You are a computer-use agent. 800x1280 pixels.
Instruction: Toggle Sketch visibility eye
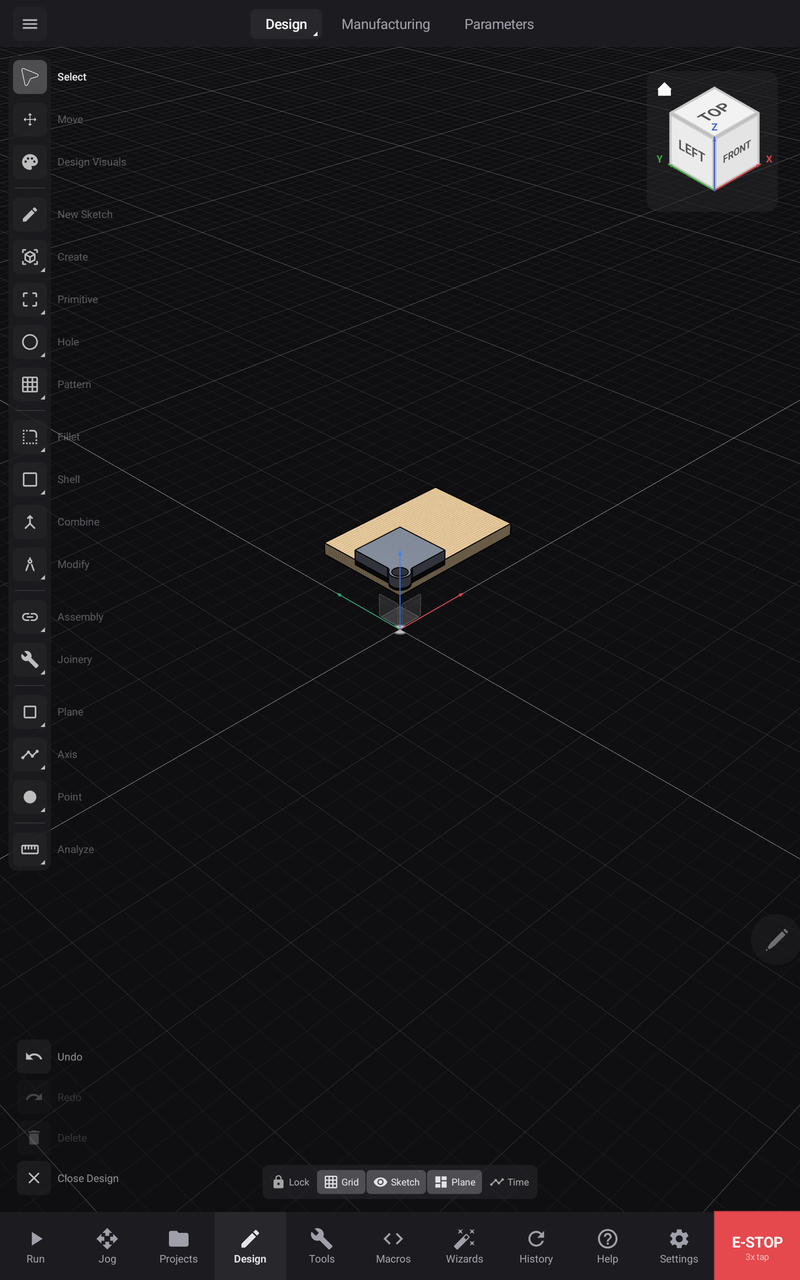click(x=396, y=1182)
